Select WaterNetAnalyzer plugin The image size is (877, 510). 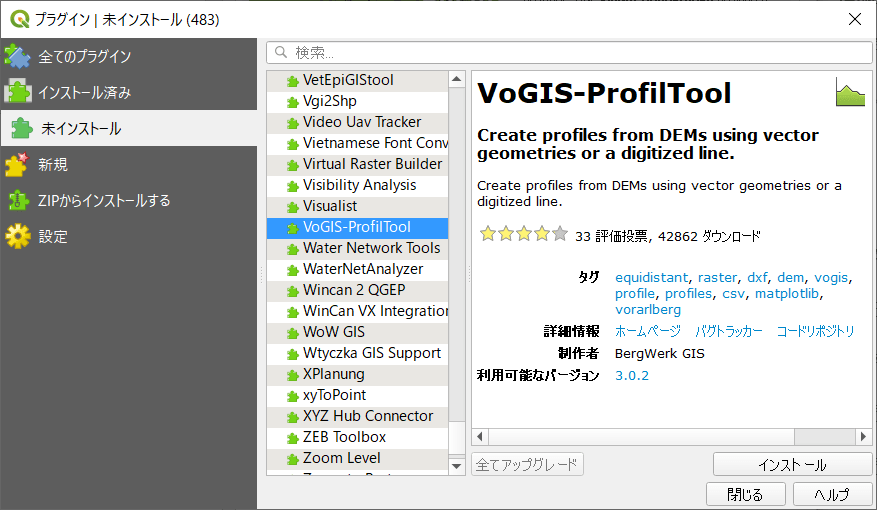[357, 269]
